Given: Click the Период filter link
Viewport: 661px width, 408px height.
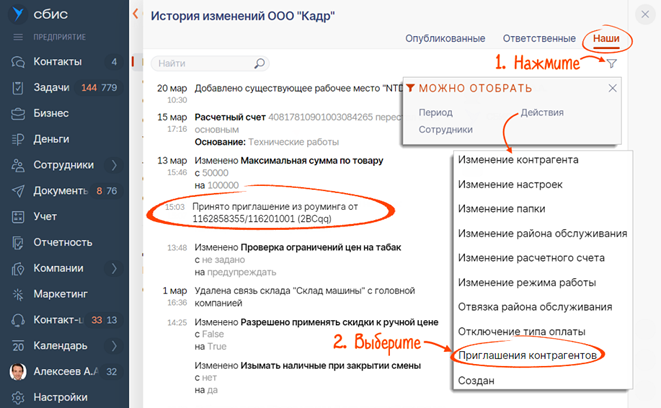Looking at the screenshot, I should coord(436,112).
